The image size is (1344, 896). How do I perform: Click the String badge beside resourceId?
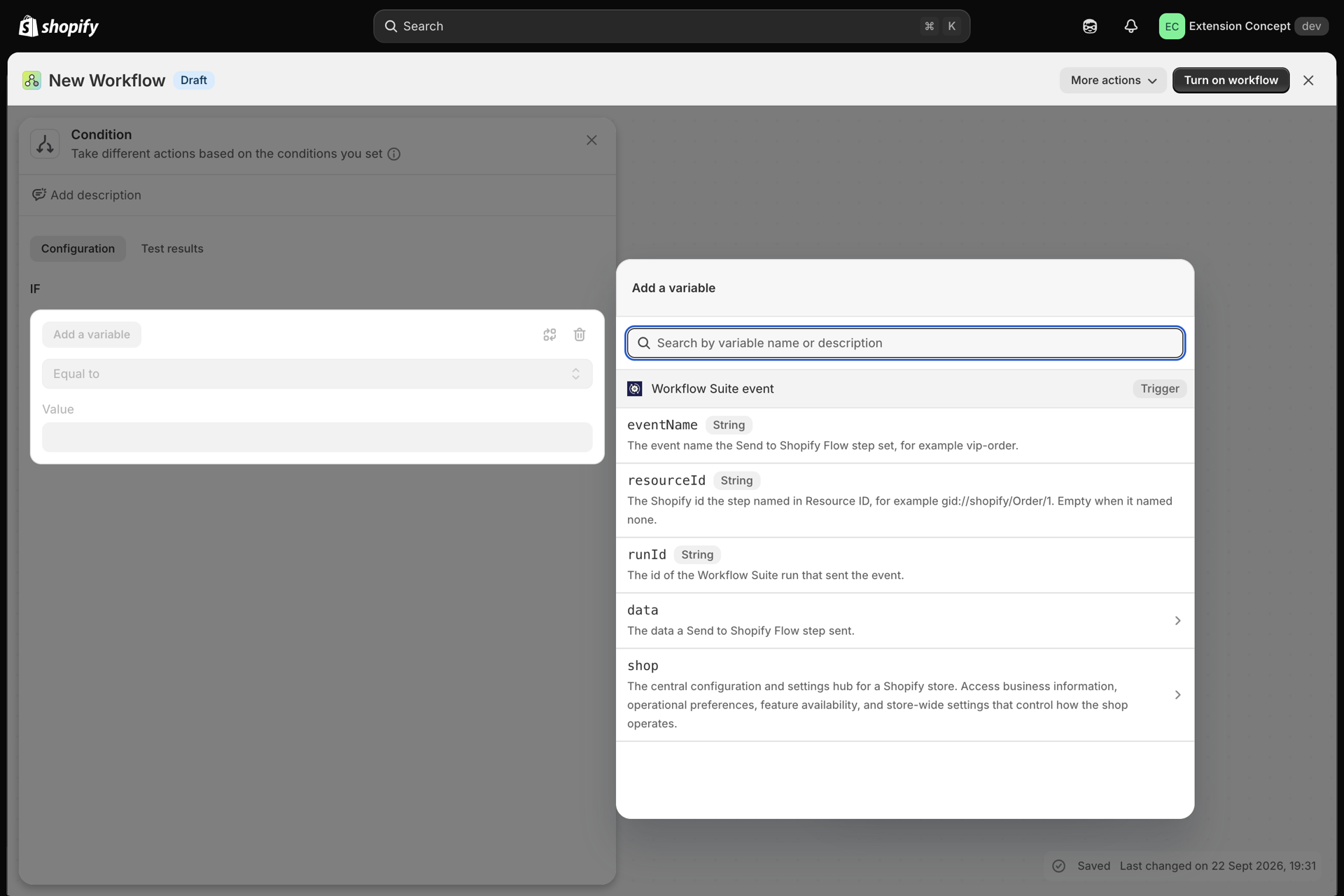736,480
